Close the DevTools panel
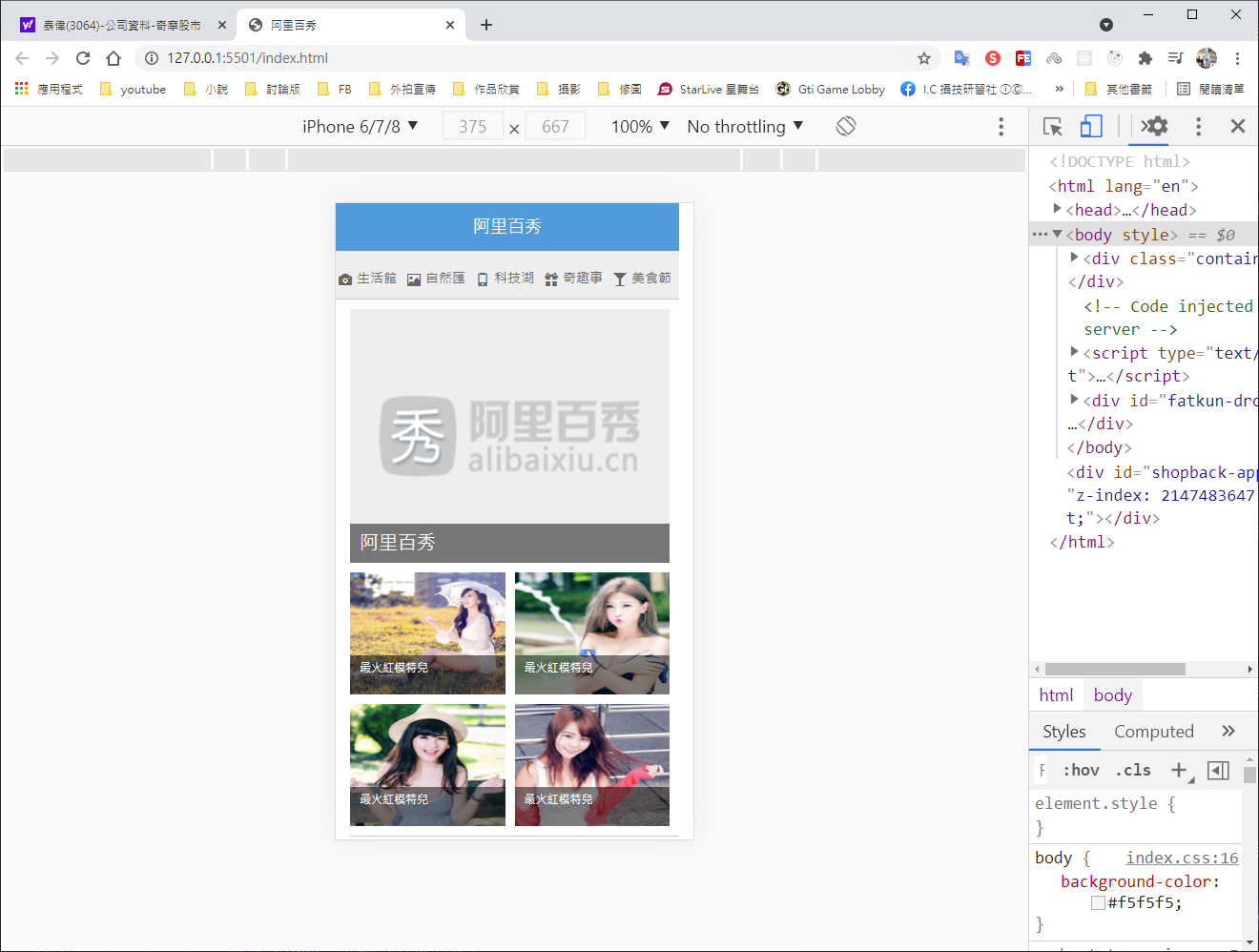This screenshot has width=1259, height=952. tap(1238, 126)
